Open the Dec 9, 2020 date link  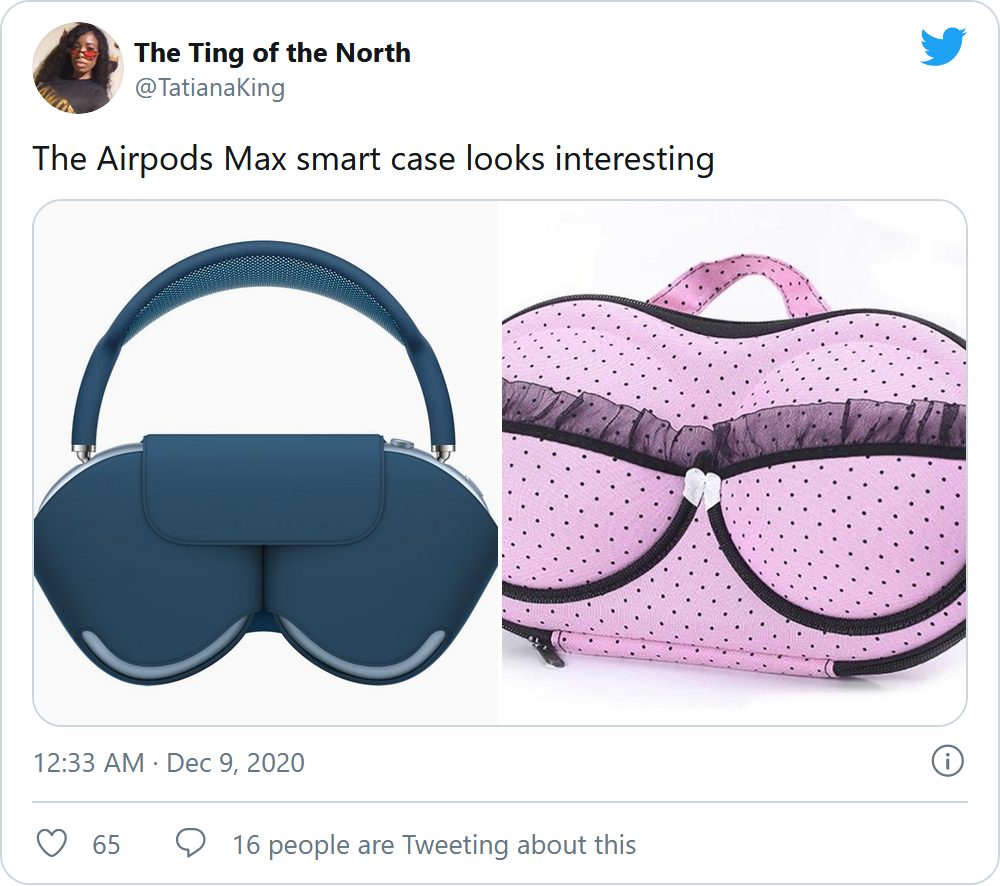pos(235,763)
